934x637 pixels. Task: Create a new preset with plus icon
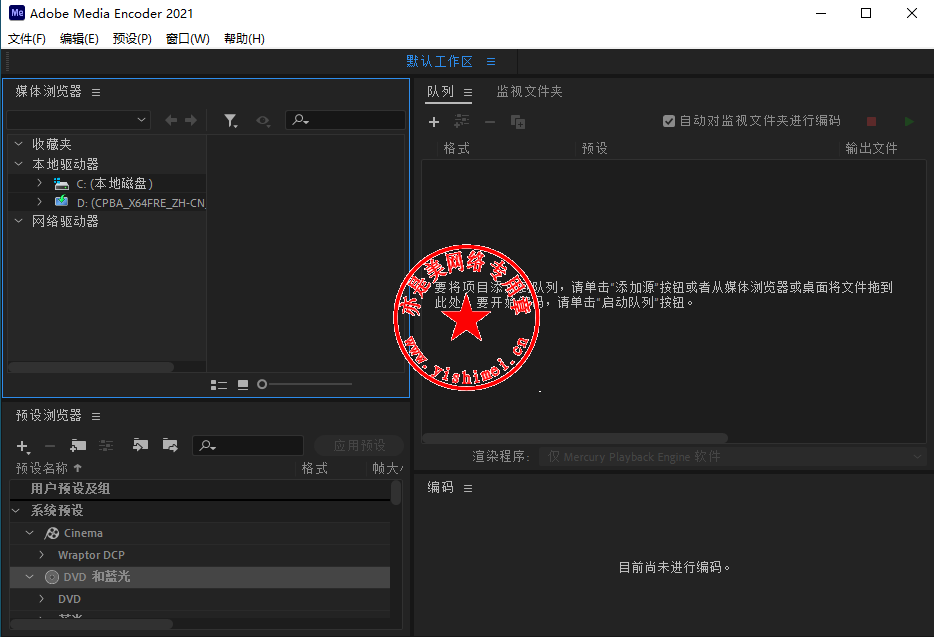pos(23,446)
